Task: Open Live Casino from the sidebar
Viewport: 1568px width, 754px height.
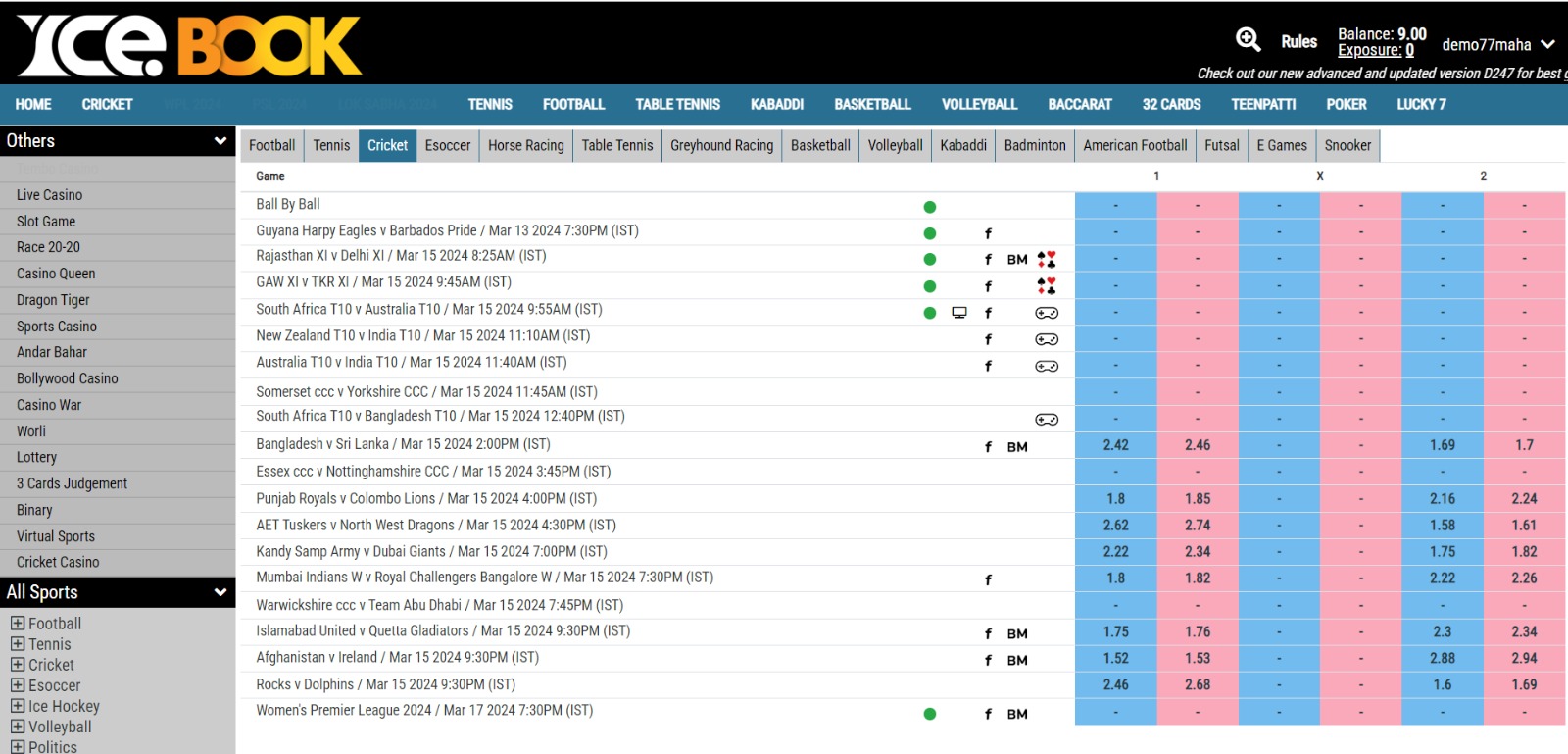Action: [49, 195]
